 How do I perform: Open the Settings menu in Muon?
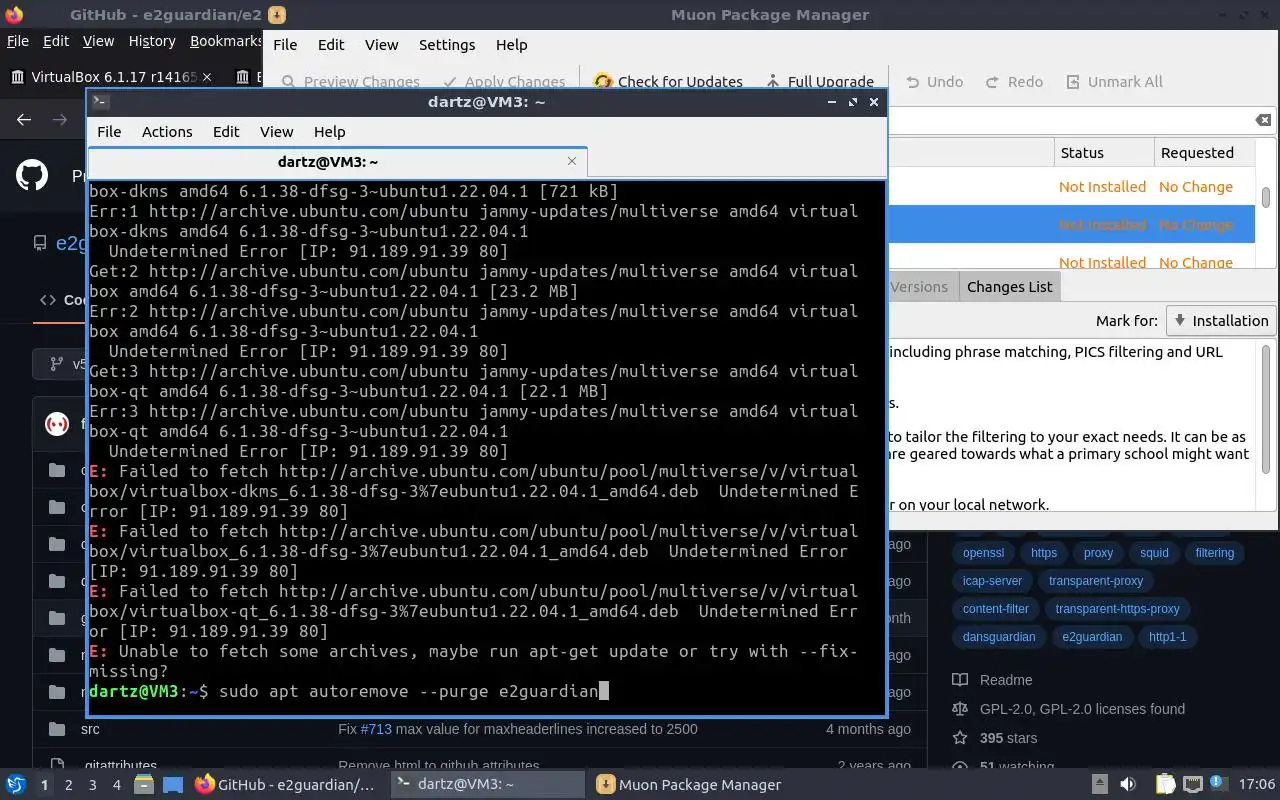(447, 45)
